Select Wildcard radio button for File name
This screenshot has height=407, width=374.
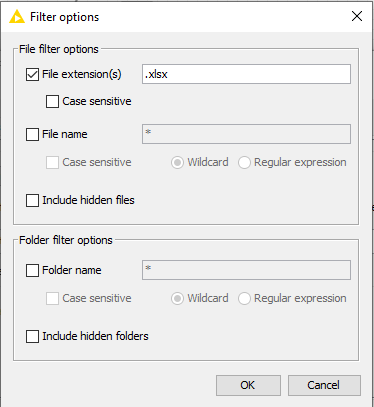177,162
